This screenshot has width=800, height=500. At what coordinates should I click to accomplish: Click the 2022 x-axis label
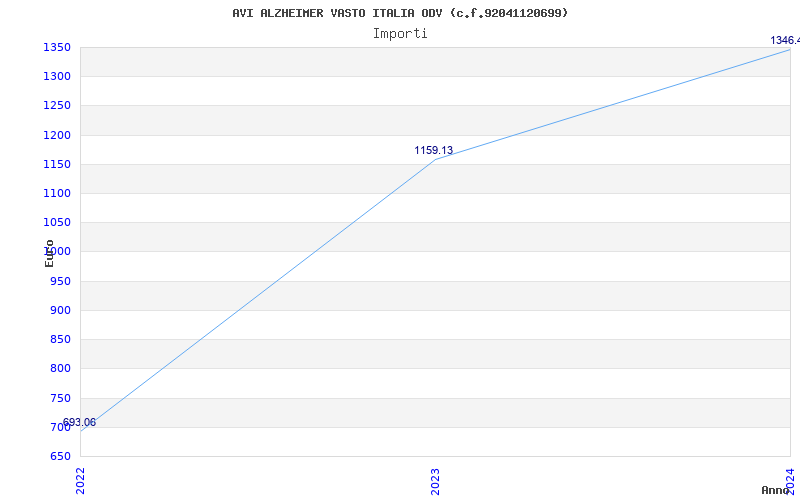[81, 481]
